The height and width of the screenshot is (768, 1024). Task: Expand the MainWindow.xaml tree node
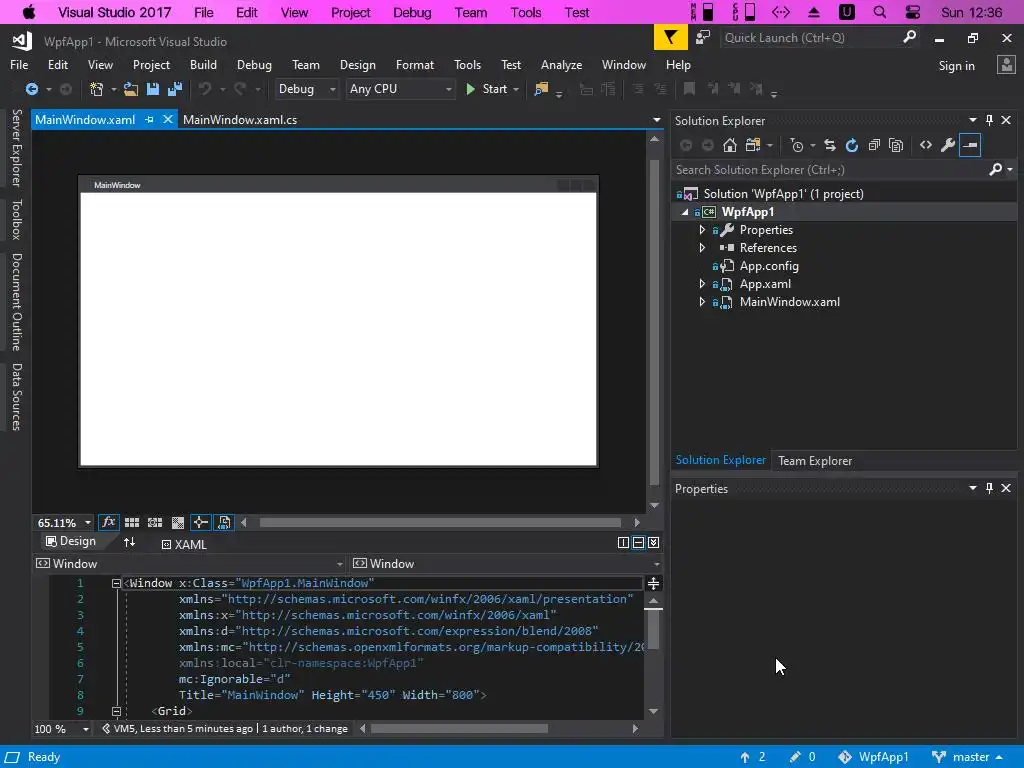pyautogui.click(x=702, y=302)
